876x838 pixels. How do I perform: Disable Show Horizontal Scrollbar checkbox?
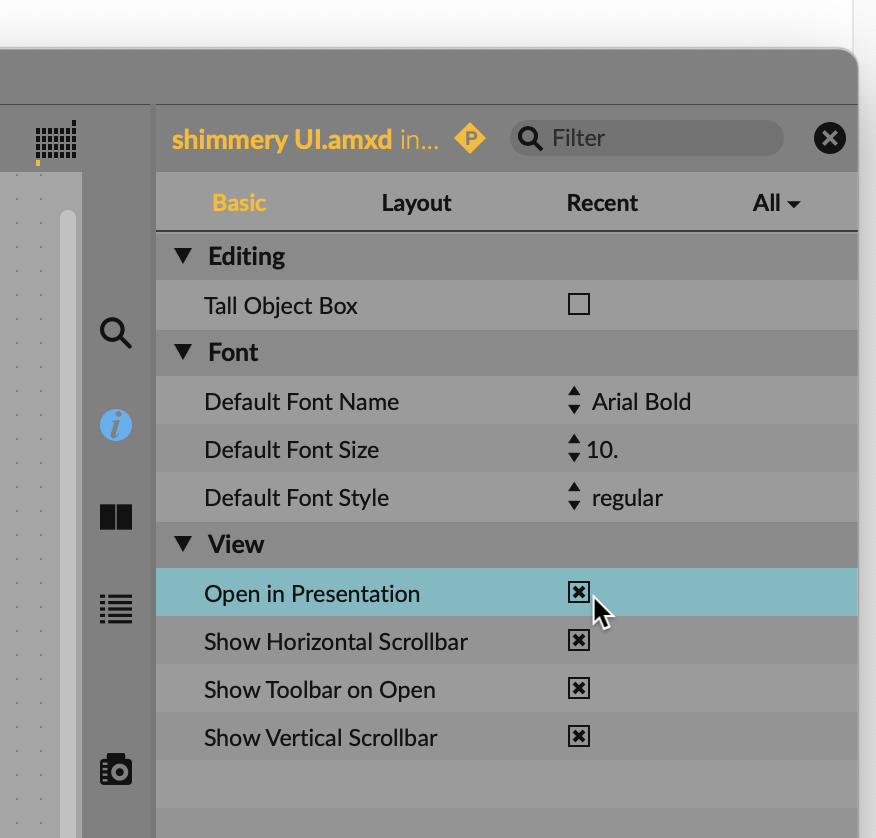click(x=578, y=640)
